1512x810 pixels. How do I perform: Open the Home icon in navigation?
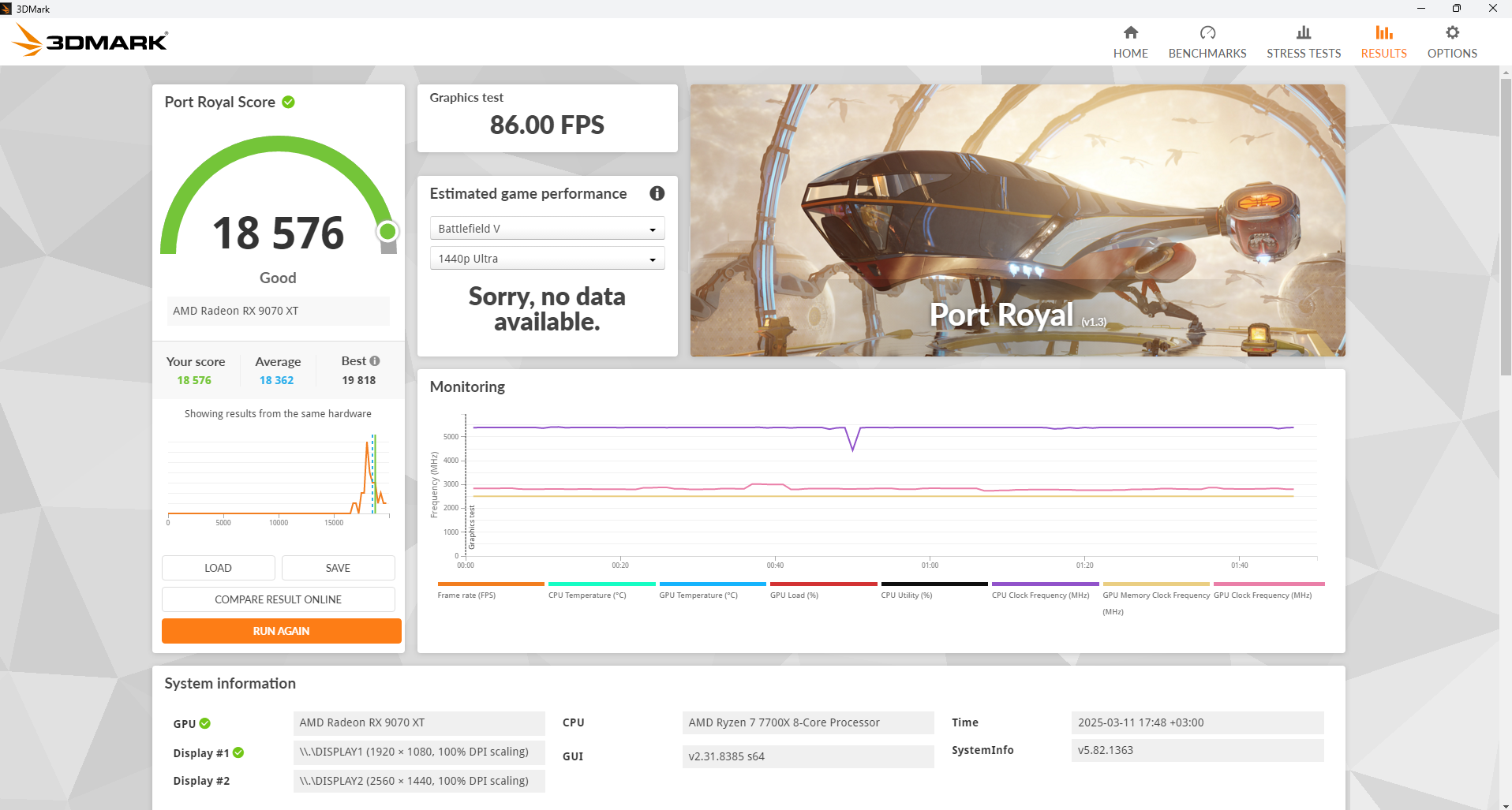click(1131, 32)
